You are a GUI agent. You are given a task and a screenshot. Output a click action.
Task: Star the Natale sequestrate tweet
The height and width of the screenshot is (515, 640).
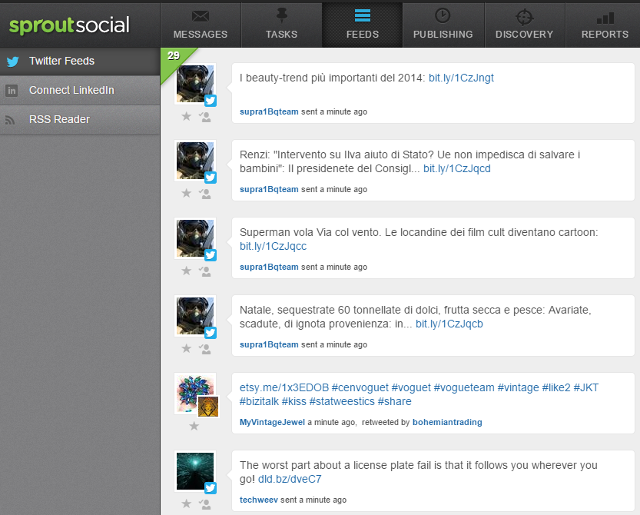click(187, 348)
